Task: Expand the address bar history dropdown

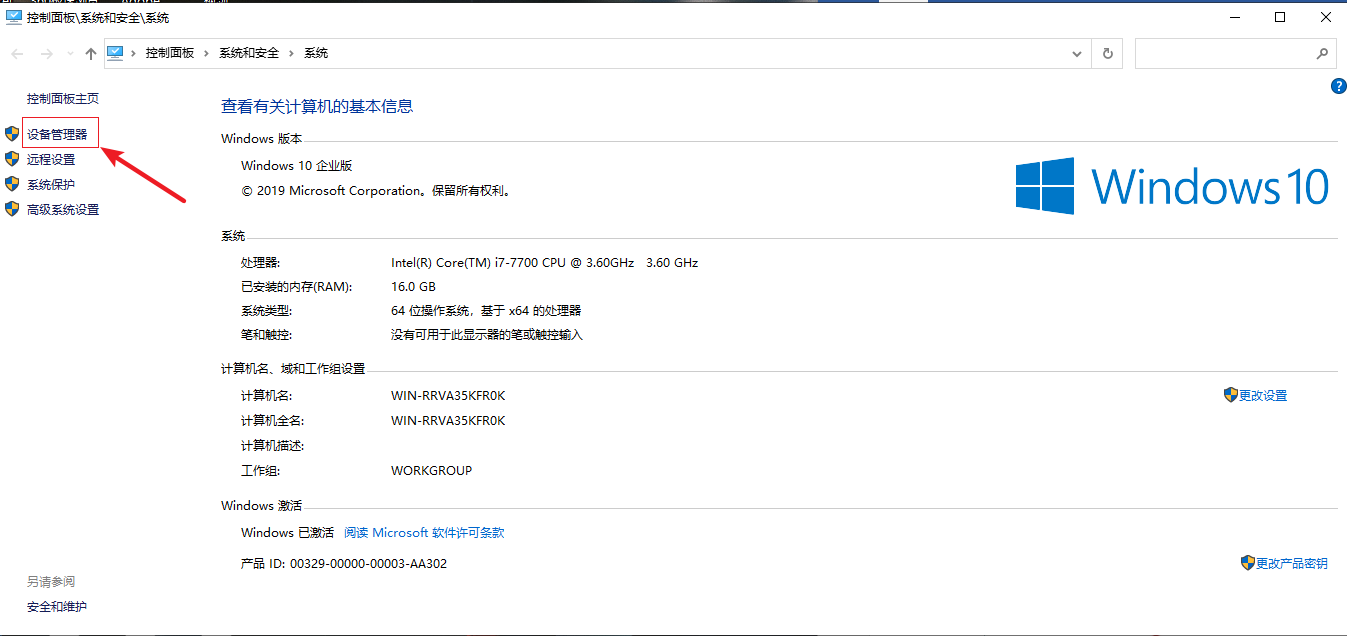Action: (x=1077, y=54)
